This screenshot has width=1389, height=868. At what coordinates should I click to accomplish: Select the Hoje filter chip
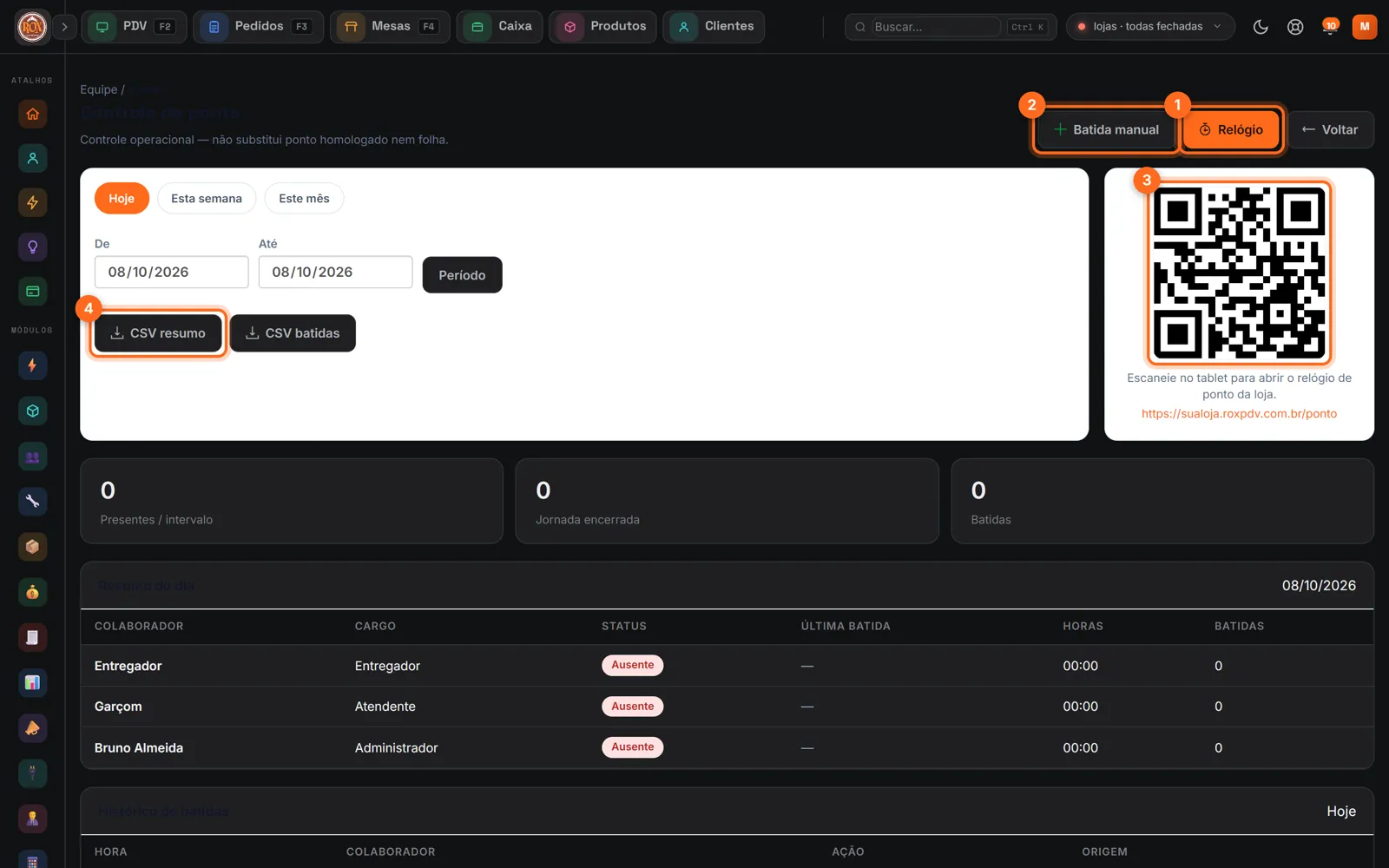point(122,198)
